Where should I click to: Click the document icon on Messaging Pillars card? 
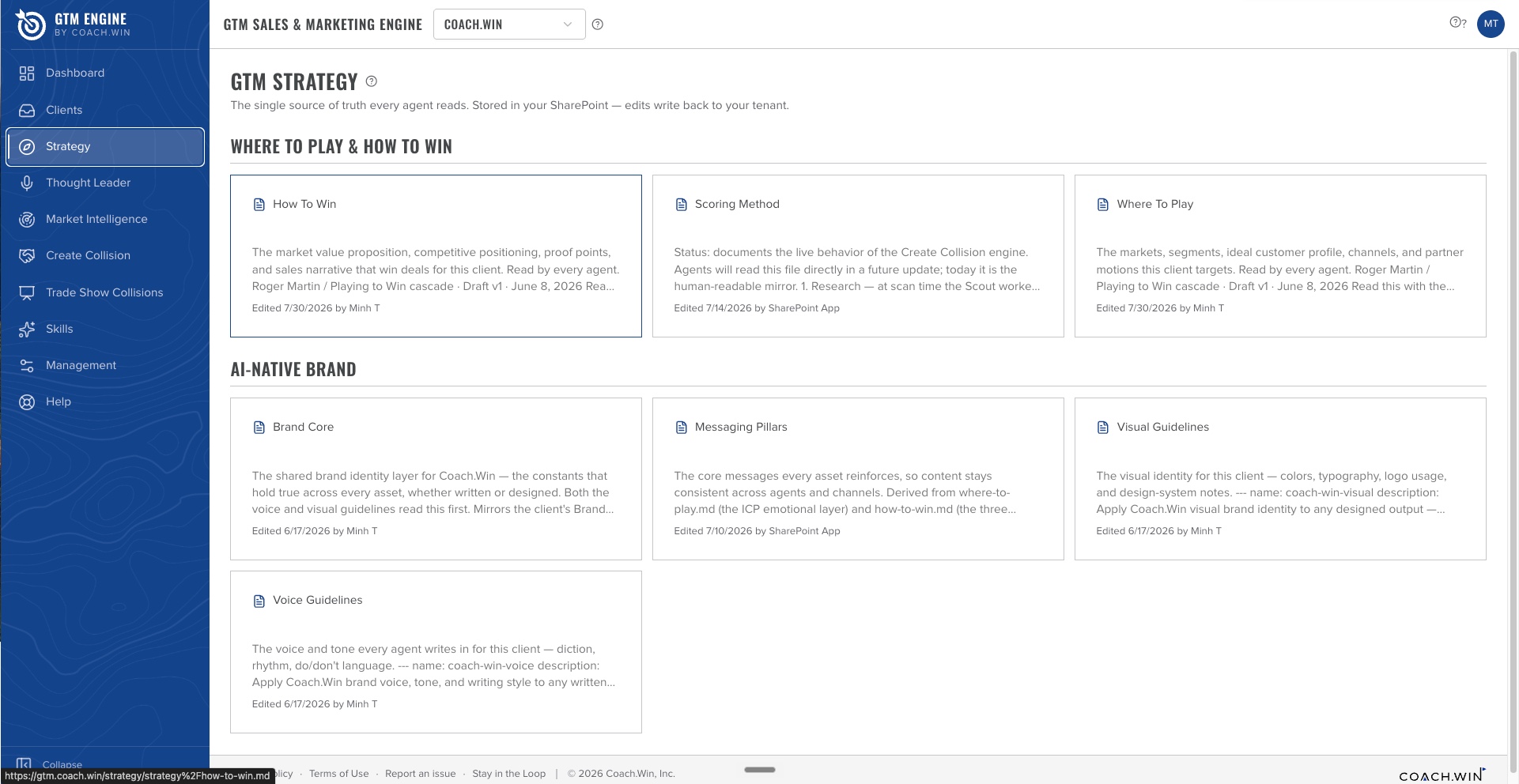[681, 428]
